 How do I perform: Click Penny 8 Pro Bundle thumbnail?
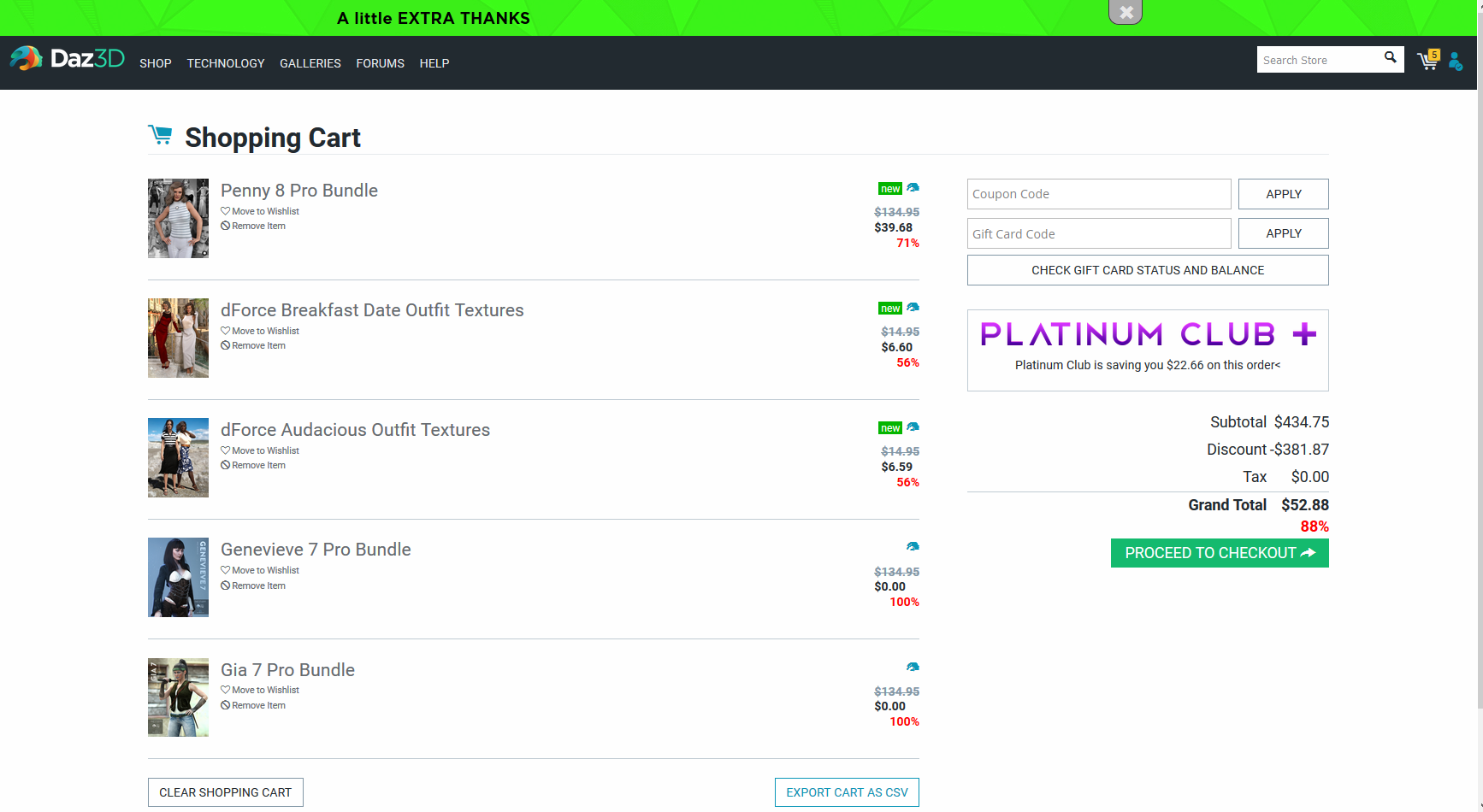point(178,218)
